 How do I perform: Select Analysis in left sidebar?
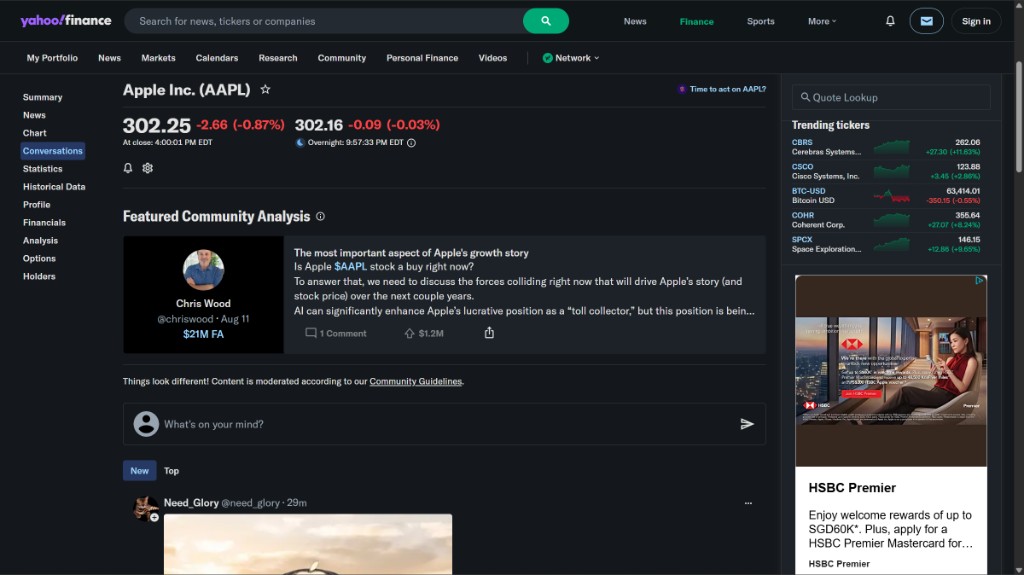(x=40, y=241)
